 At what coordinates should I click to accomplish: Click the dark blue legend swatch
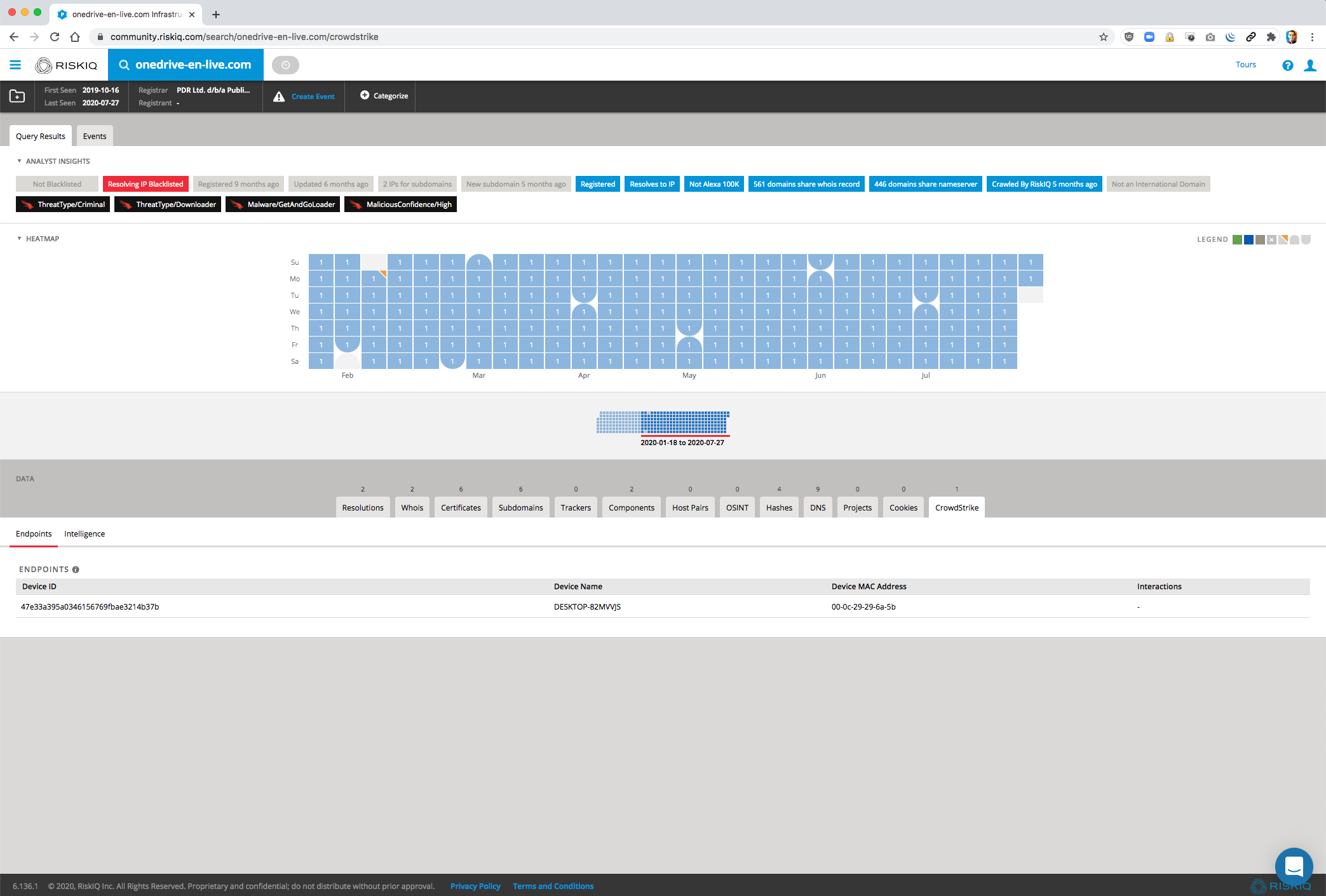click(x=1248, y=239)
